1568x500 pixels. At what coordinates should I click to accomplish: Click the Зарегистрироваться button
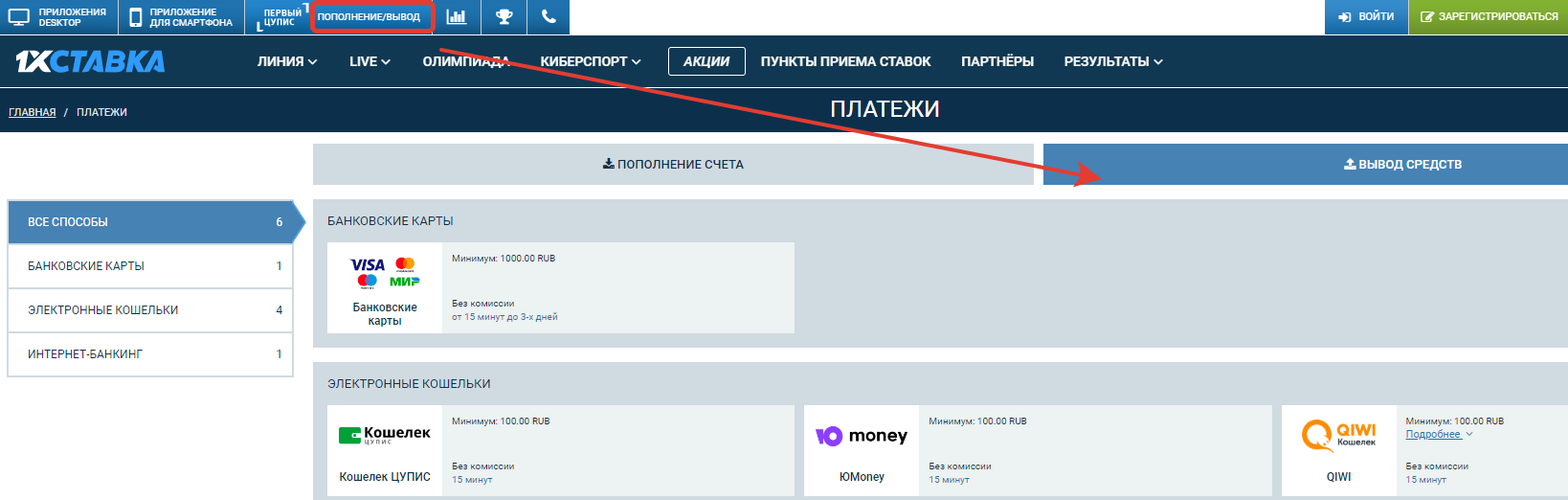point(1489,17)
